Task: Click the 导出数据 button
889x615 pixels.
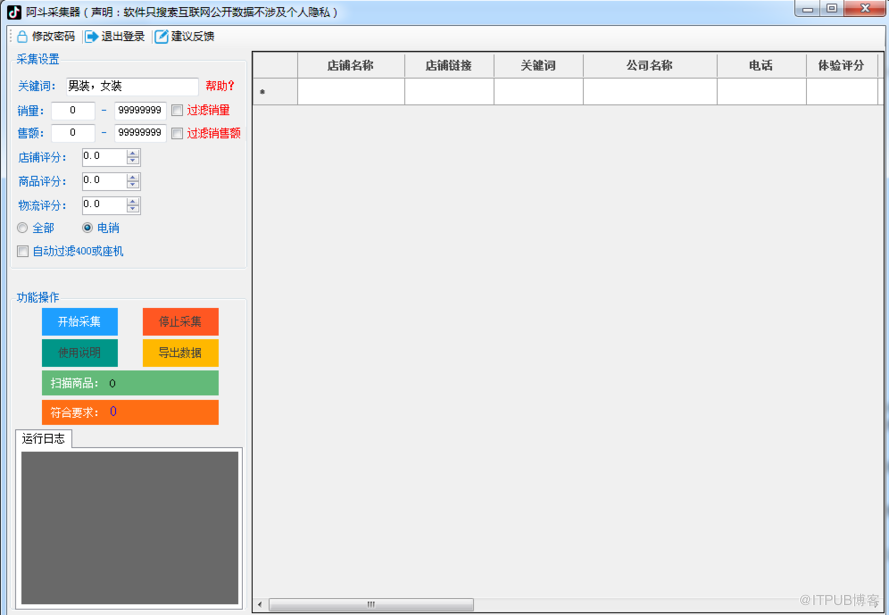Action: 180,353
